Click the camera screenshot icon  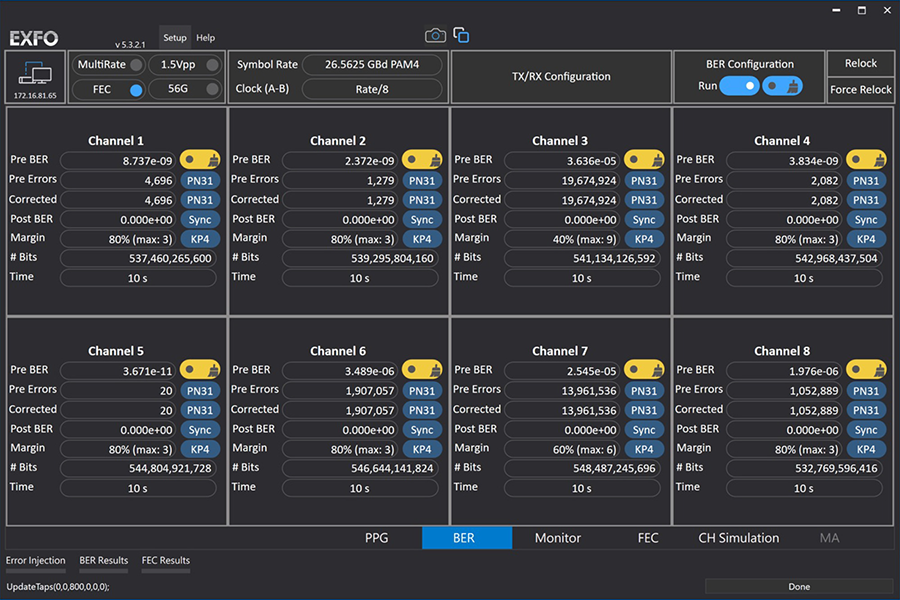(x=435, y=36)
